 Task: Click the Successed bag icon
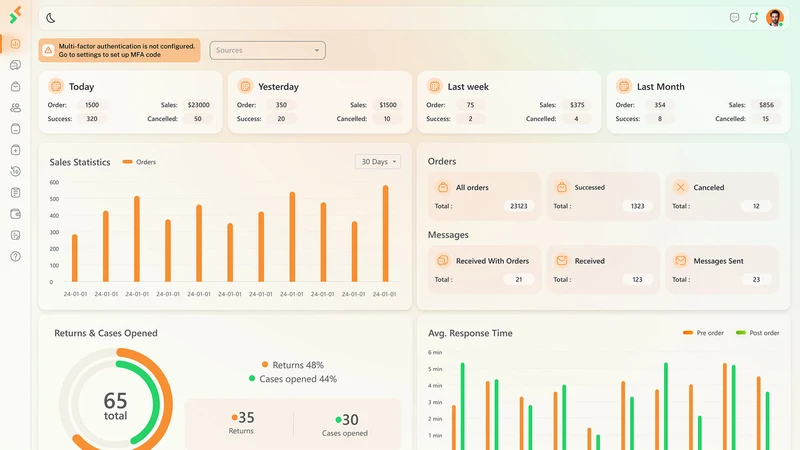[562, 187]
